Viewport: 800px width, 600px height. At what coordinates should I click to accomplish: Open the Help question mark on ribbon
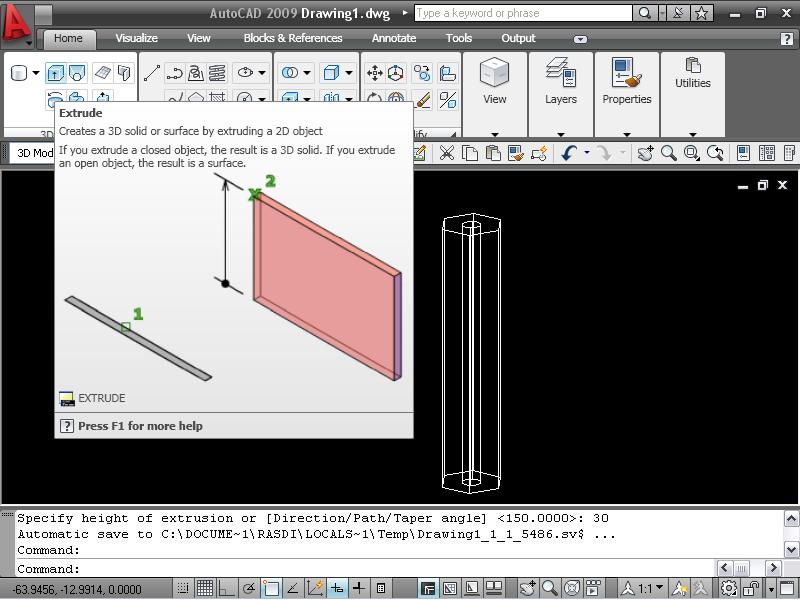tap(787, 39)
